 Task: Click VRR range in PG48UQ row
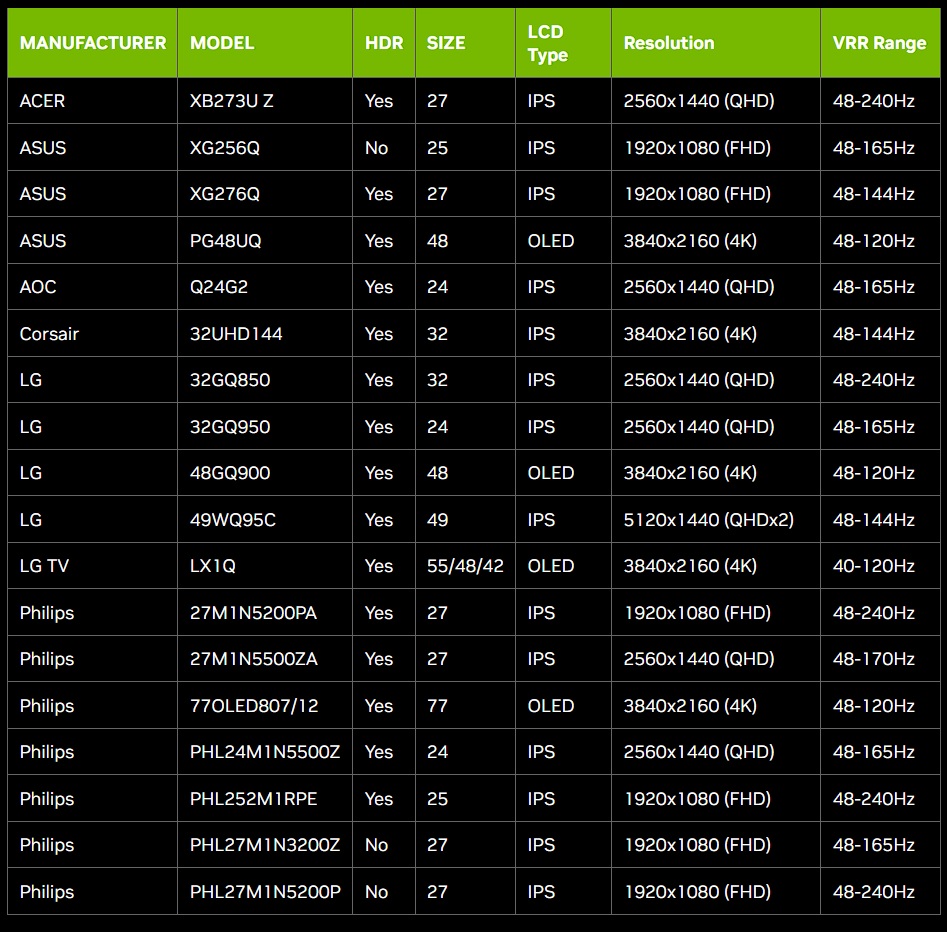click(881, 240)
